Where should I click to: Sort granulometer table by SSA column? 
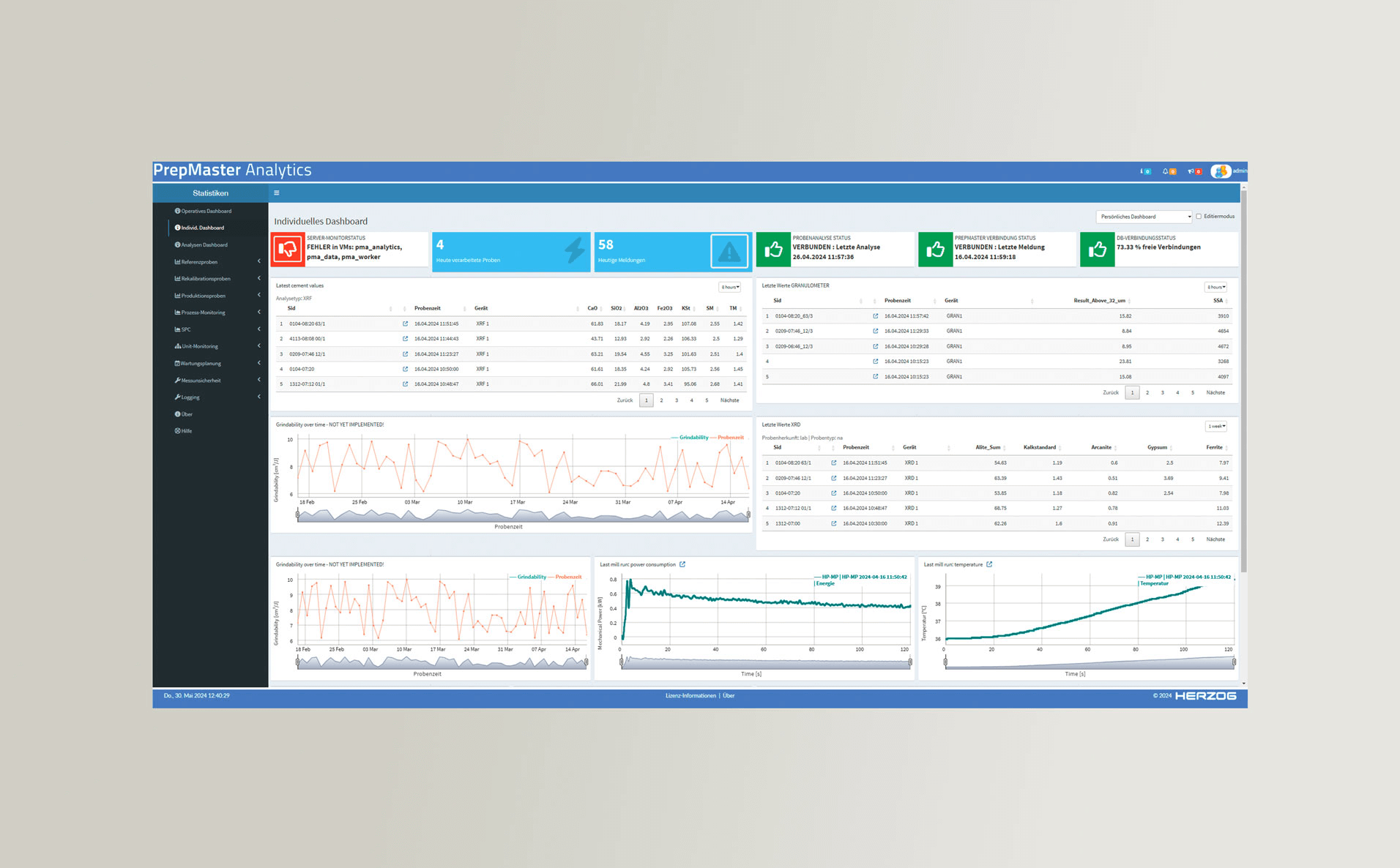pos(1219,301)
